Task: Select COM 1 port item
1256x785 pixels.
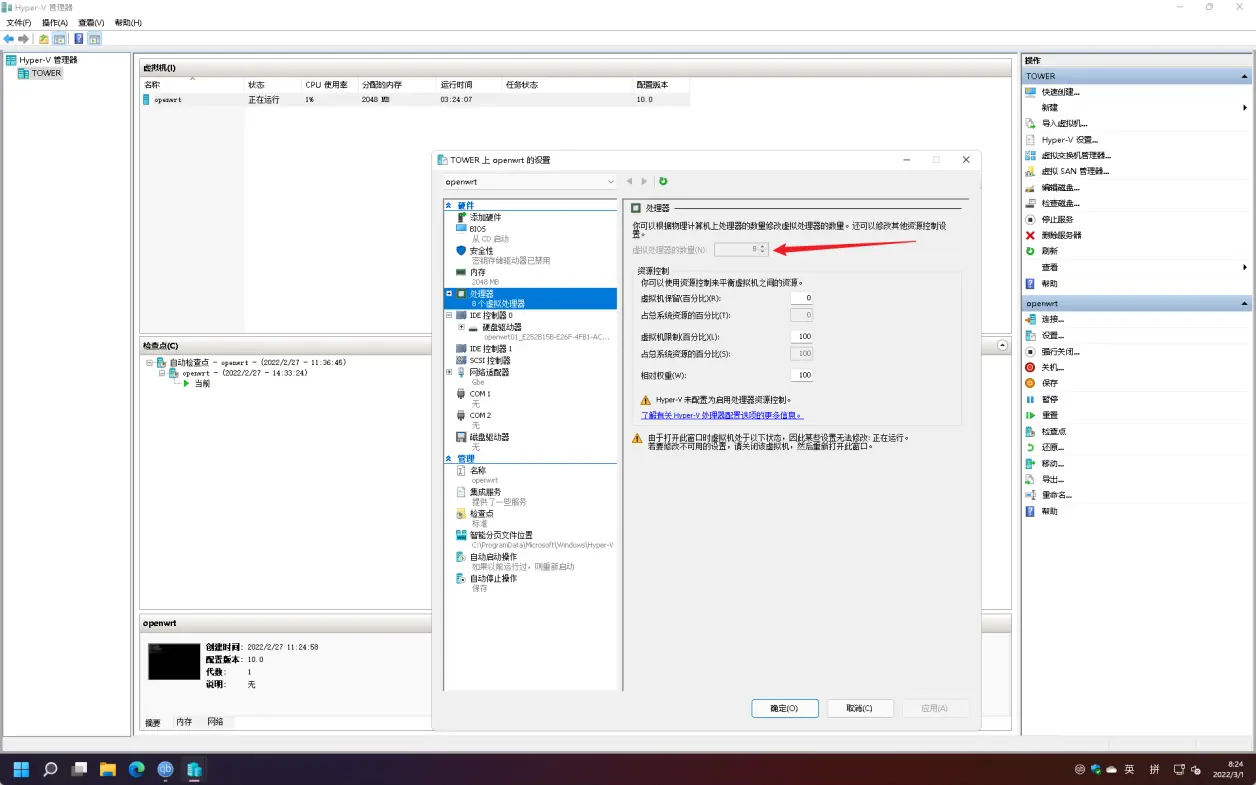Action: 480,394
